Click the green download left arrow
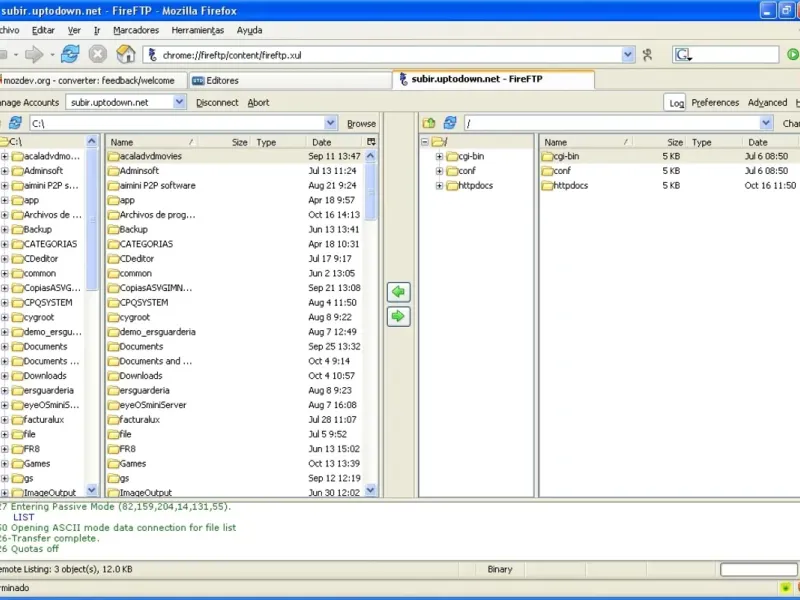The width and height of the screenshot is (800, 600). click(398, 292)
